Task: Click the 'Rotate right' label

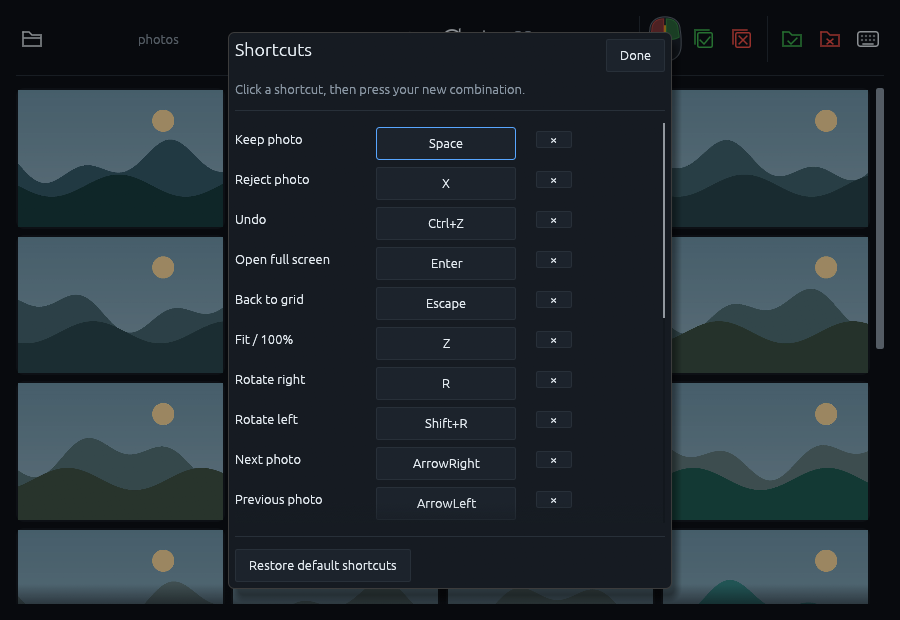Action: pyautogui.click(x=270, y=379)
